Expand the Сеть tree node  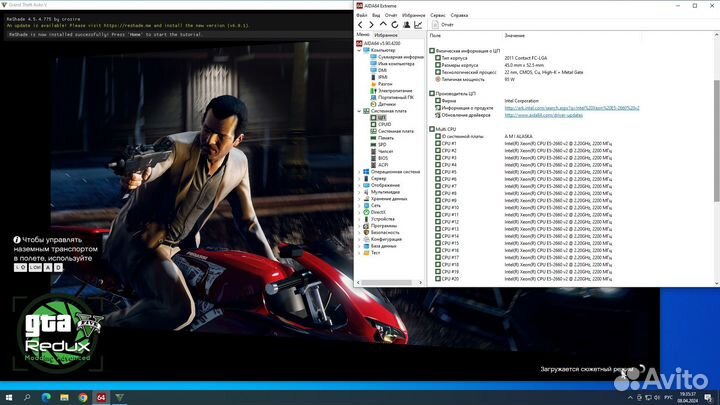tap(359, 206)
